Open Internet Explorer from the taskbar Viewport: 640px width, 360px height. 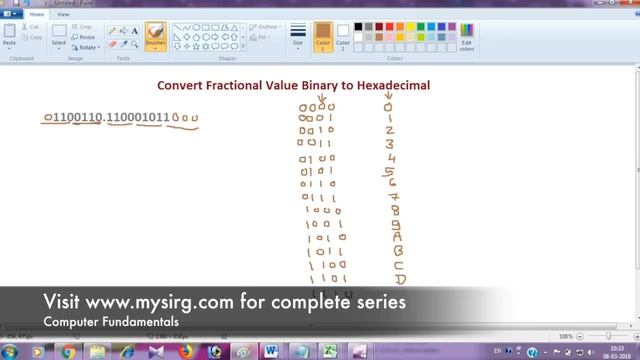(x=127, y=352)
